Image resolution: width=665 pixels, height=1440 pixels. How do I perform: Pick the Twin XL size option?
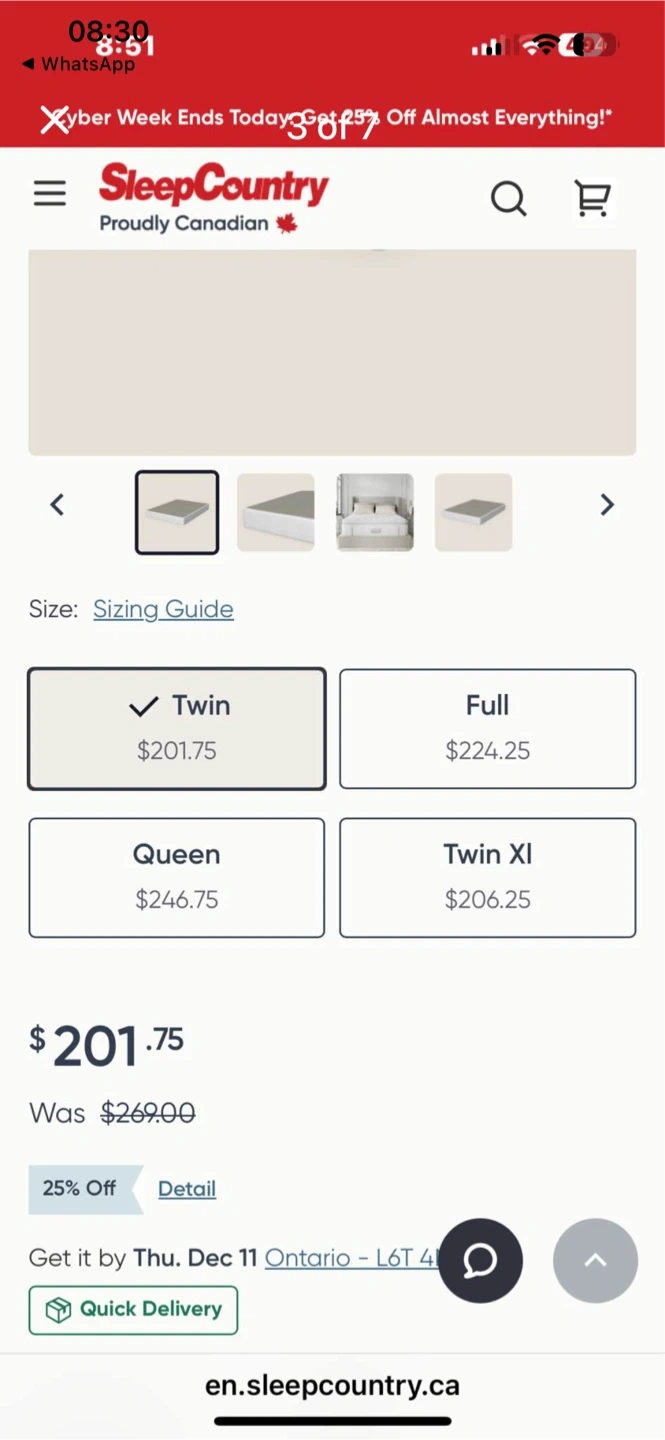tap(487, 877)
